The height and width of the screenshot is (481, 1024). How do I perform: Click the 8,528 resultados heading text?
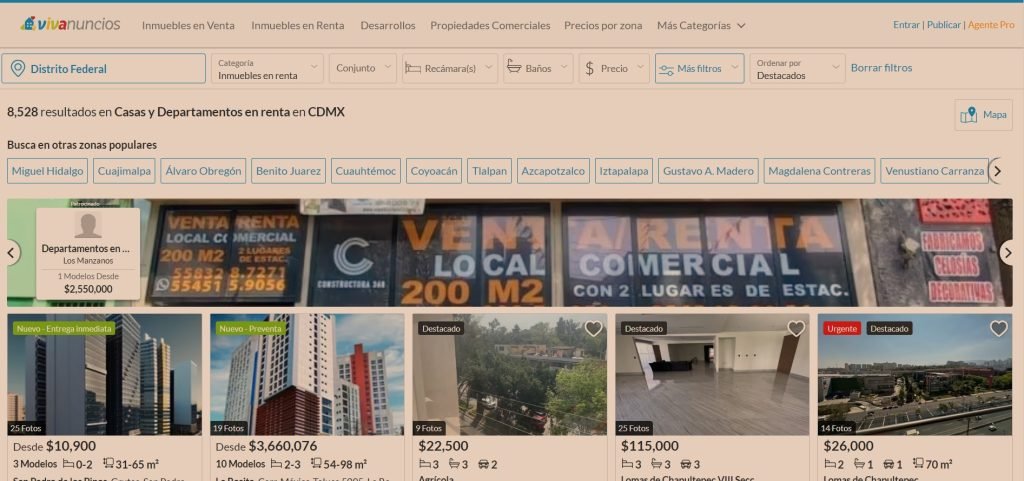tap(176, 112)
